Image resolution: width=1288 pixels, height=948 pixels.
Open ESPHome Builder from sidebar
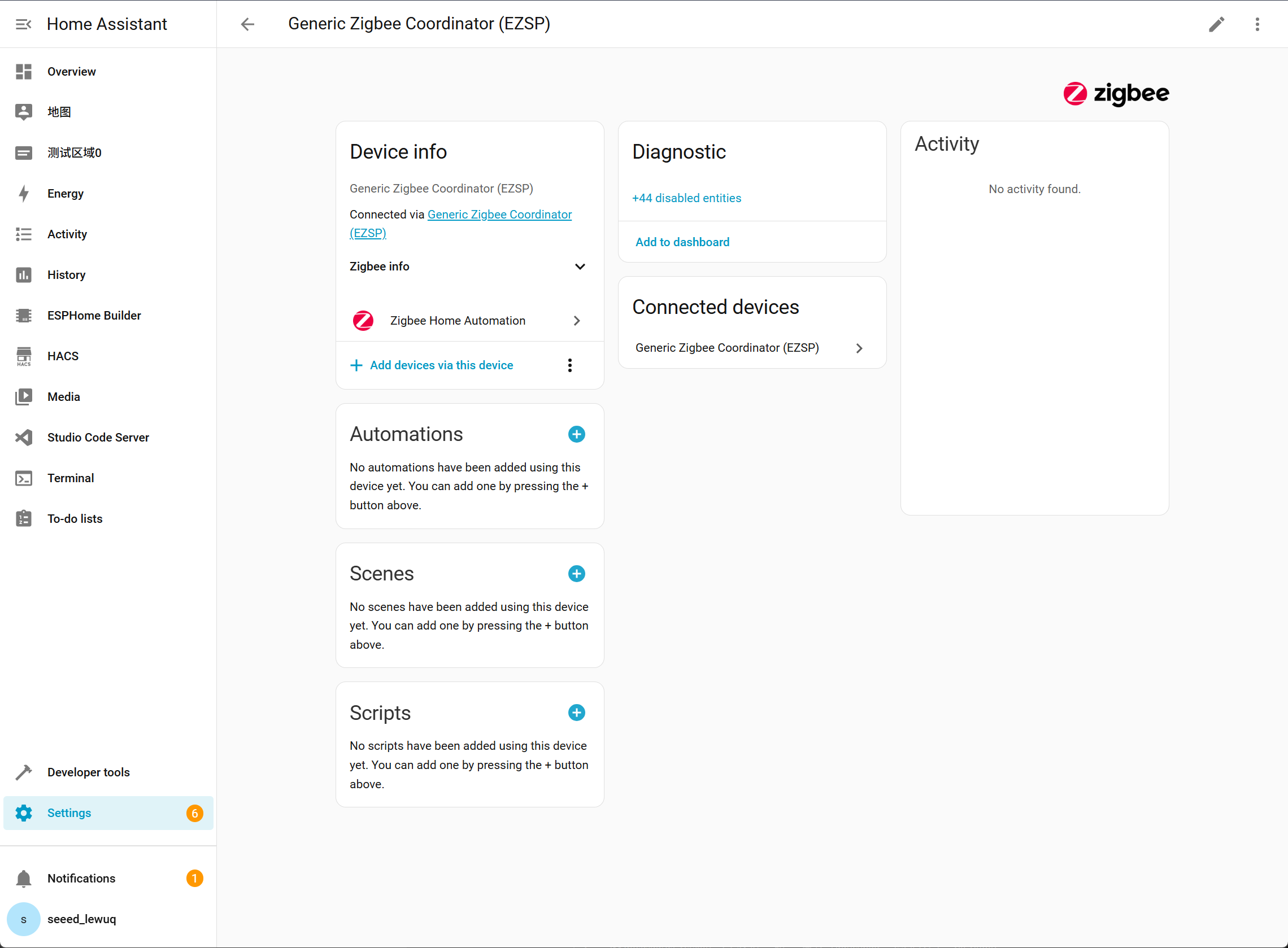point(94,315)
